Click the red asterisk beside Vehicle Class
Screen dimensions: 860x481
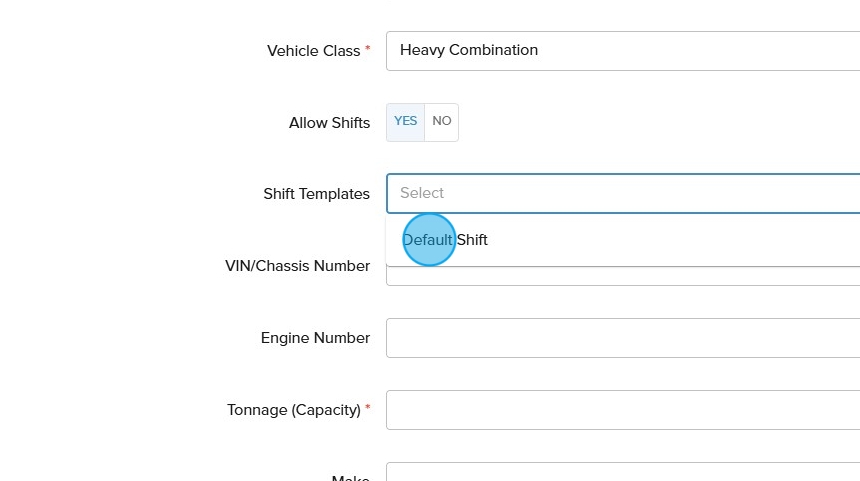367,48
